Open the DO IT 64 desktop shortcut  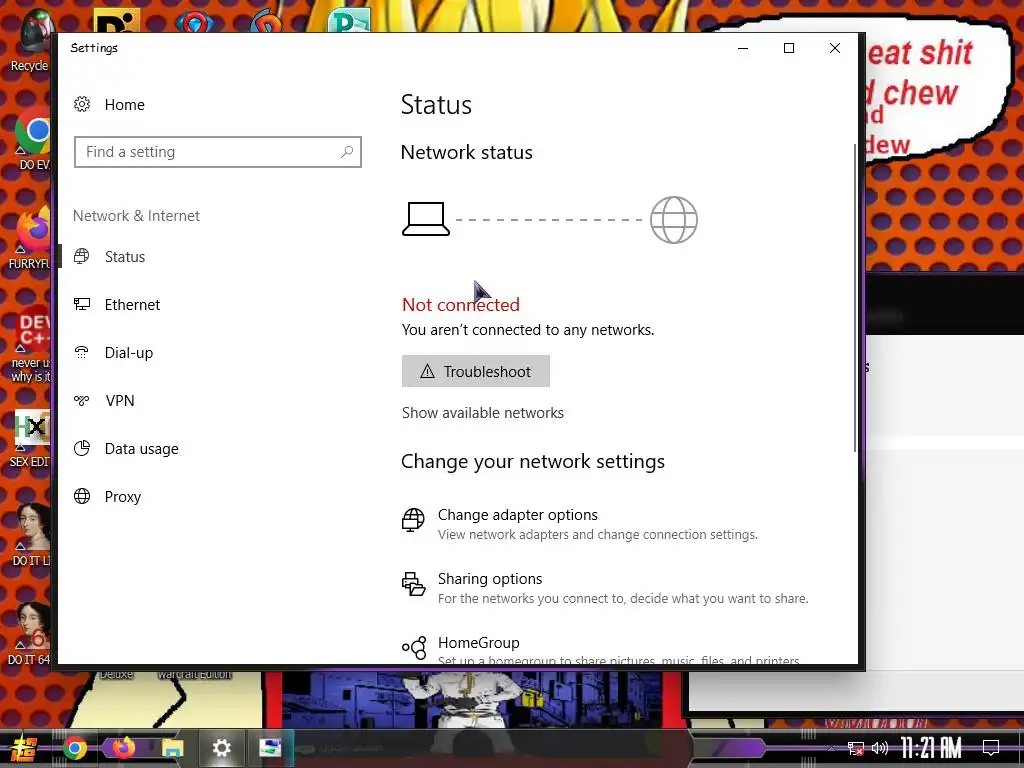click(x=30, y=633)
